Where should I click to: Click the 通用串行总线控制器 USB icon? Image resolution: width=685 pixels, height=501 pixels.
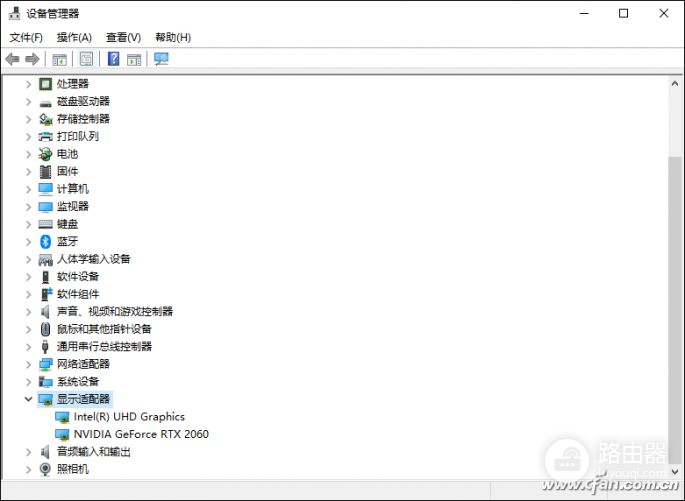click(45, 346)
